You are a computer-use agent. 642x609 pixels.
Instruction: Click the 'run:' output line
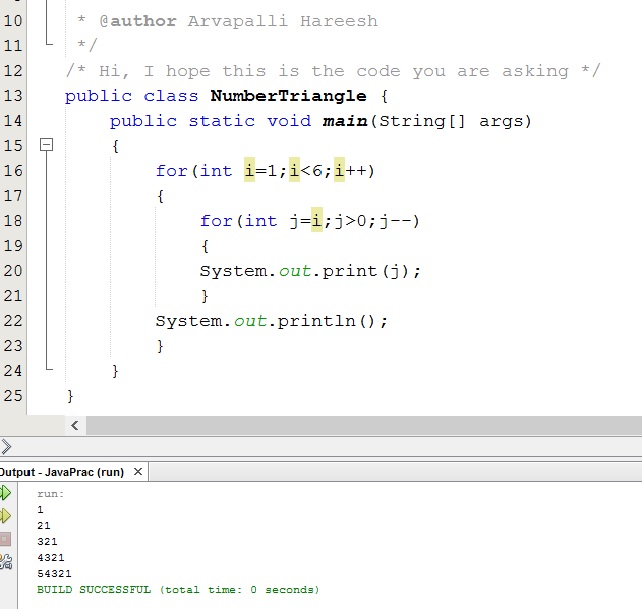coord(51,494)
